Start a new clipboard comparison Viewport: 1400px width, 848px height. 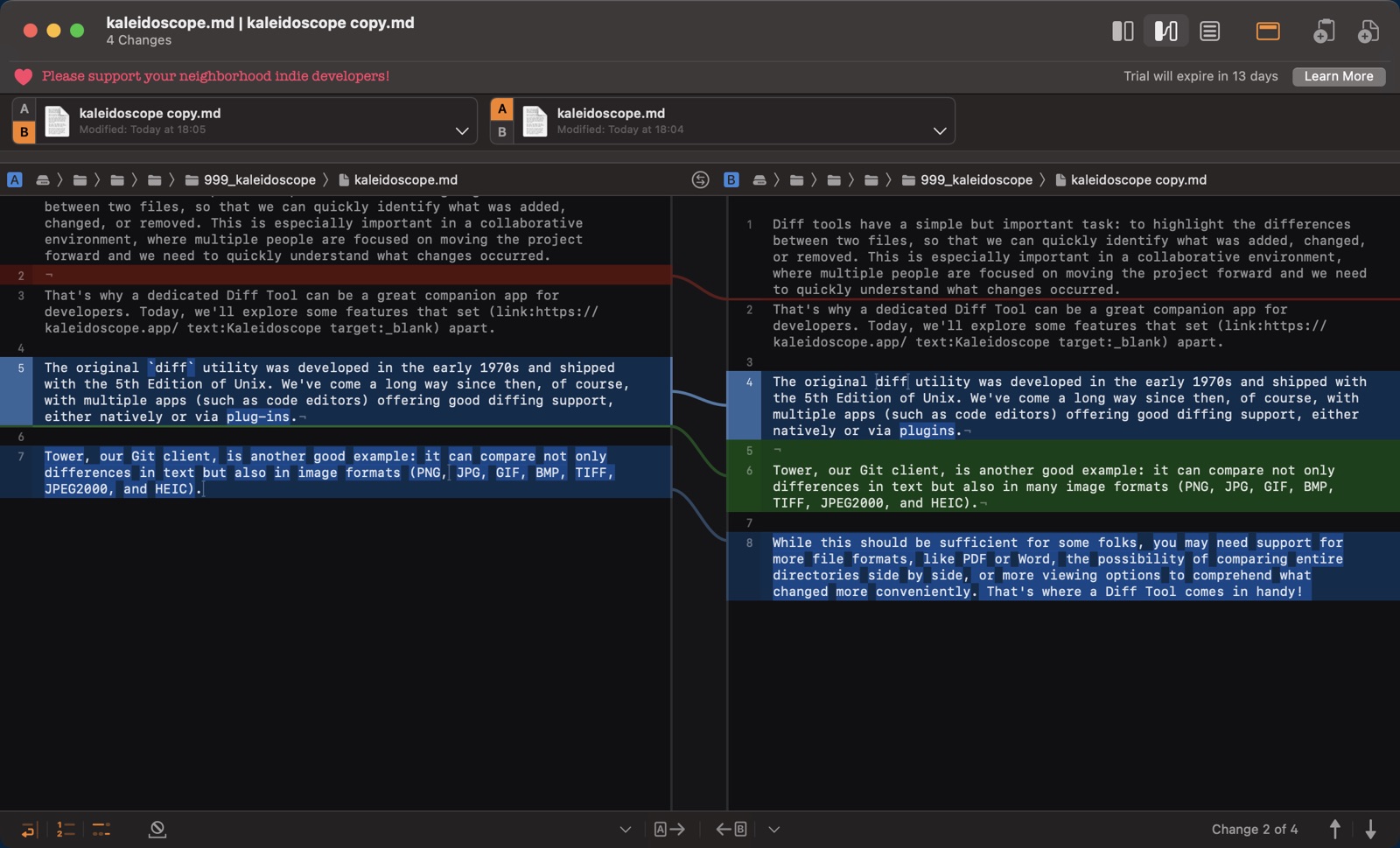pos(1324,31)
